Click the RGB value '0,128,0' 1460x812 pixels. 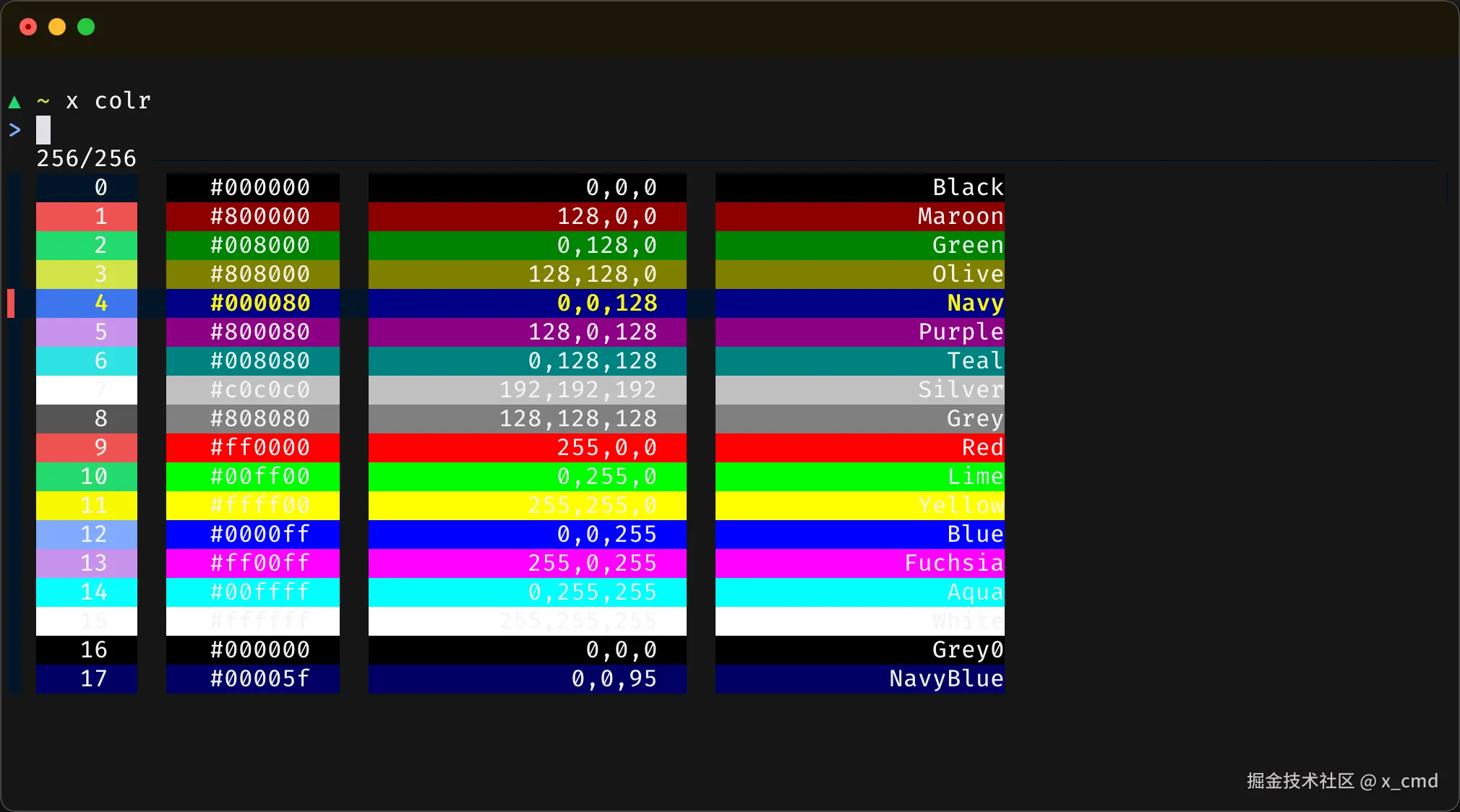607,246
